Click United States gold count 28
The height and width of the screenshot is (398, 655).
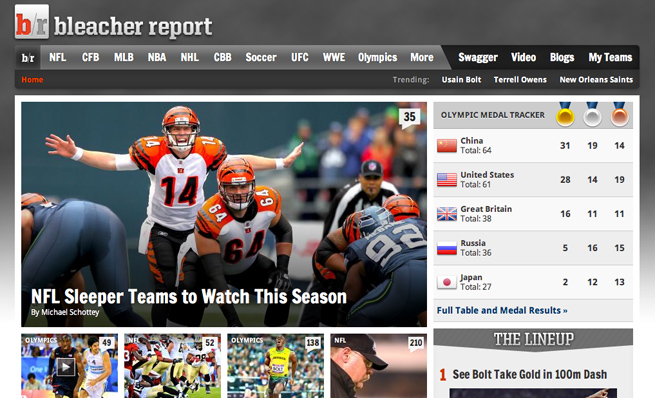coord(565,180)
